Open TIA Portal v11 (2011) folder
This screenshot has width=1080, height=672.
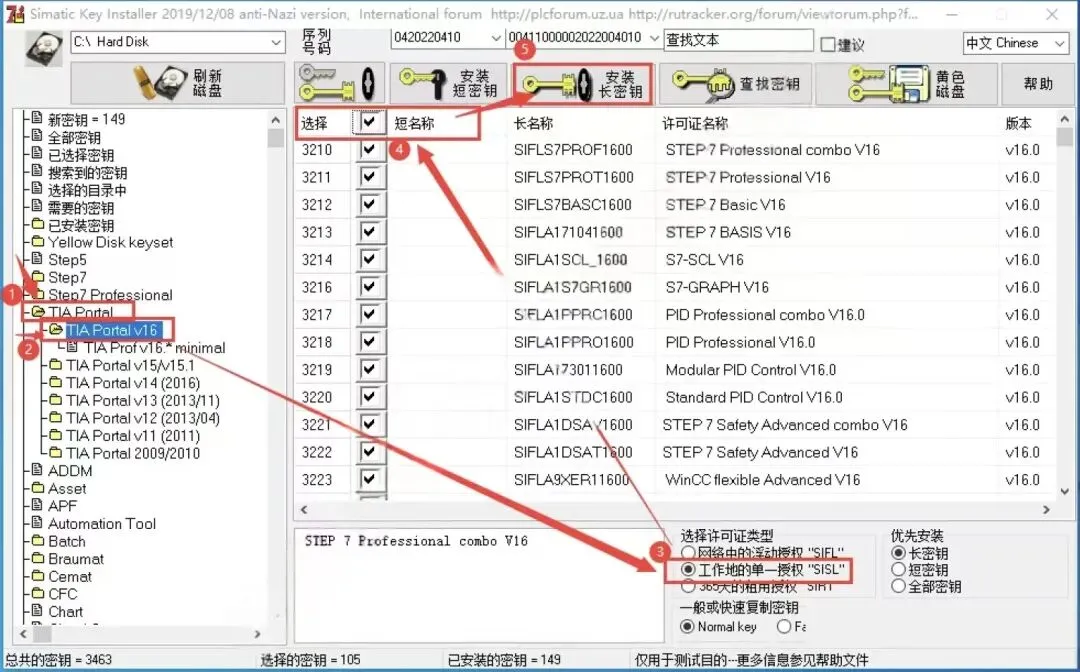(133, 436)
